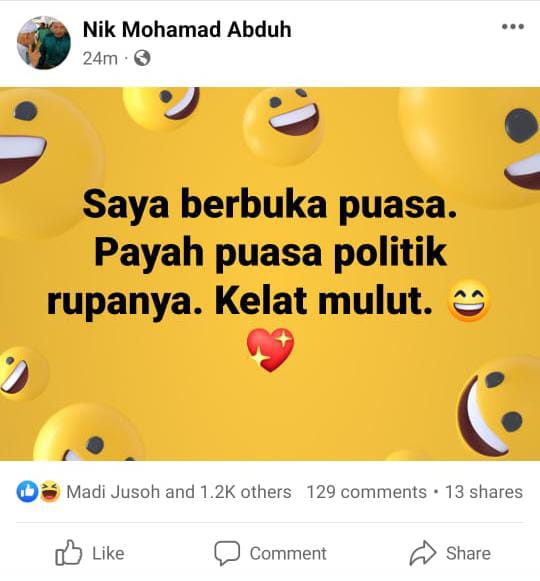View the 13 shares
Image resolution: width=540 pixels, height=581 pixels.
484,492
